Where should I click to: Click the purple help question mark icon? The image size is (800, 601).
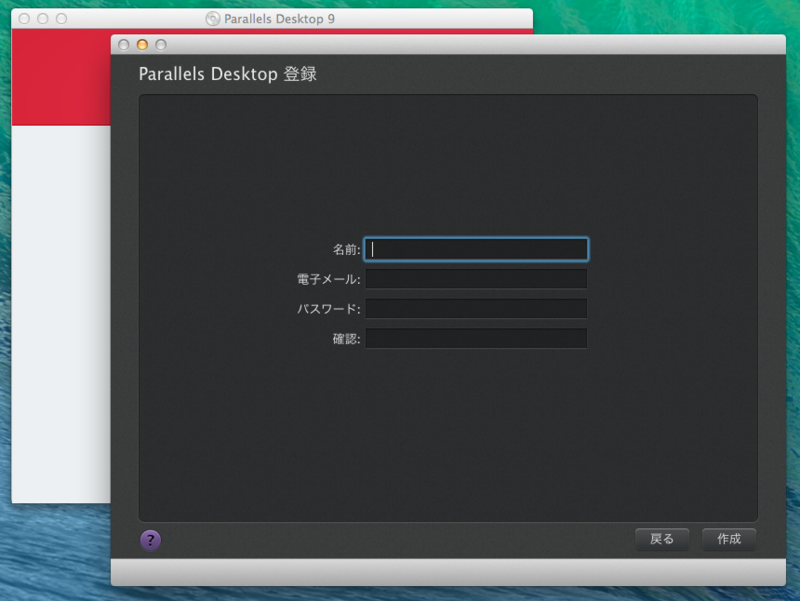(150, 540)
